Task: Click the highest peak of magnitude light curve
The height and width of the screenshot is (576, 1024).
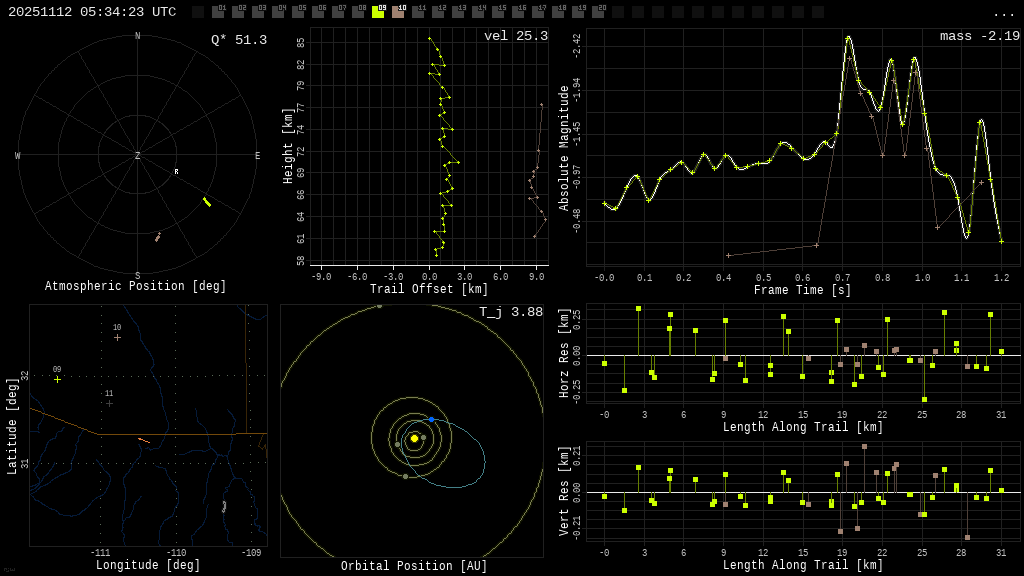Action: 848,38
